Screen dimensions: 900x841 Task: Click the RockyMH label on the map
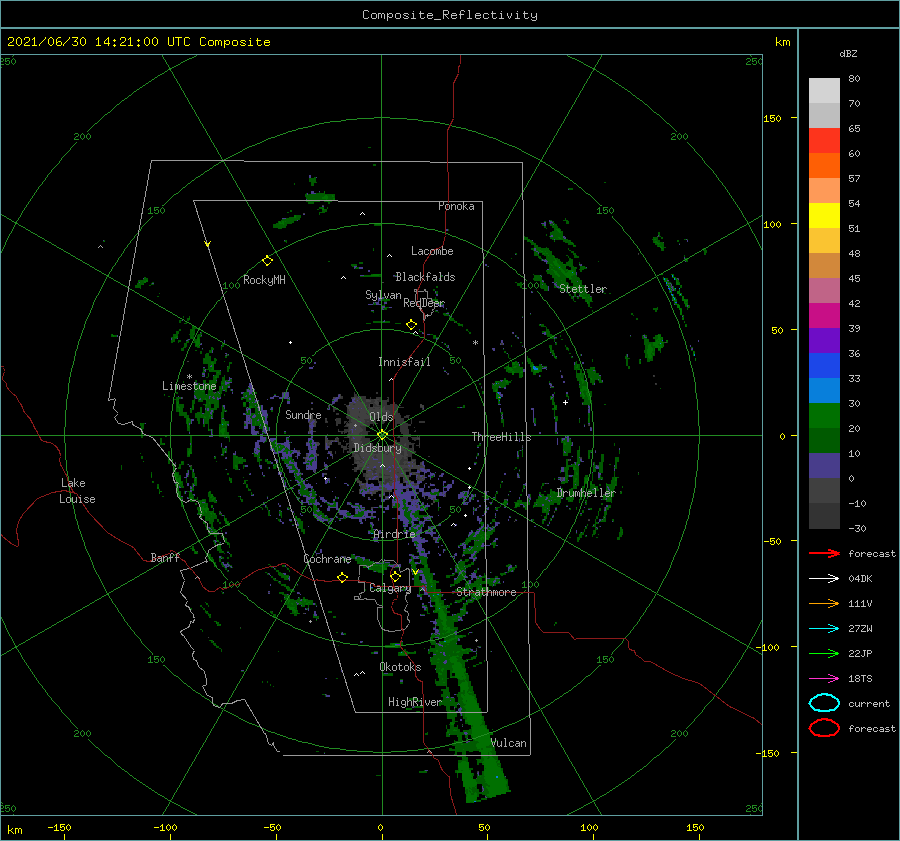264,280
